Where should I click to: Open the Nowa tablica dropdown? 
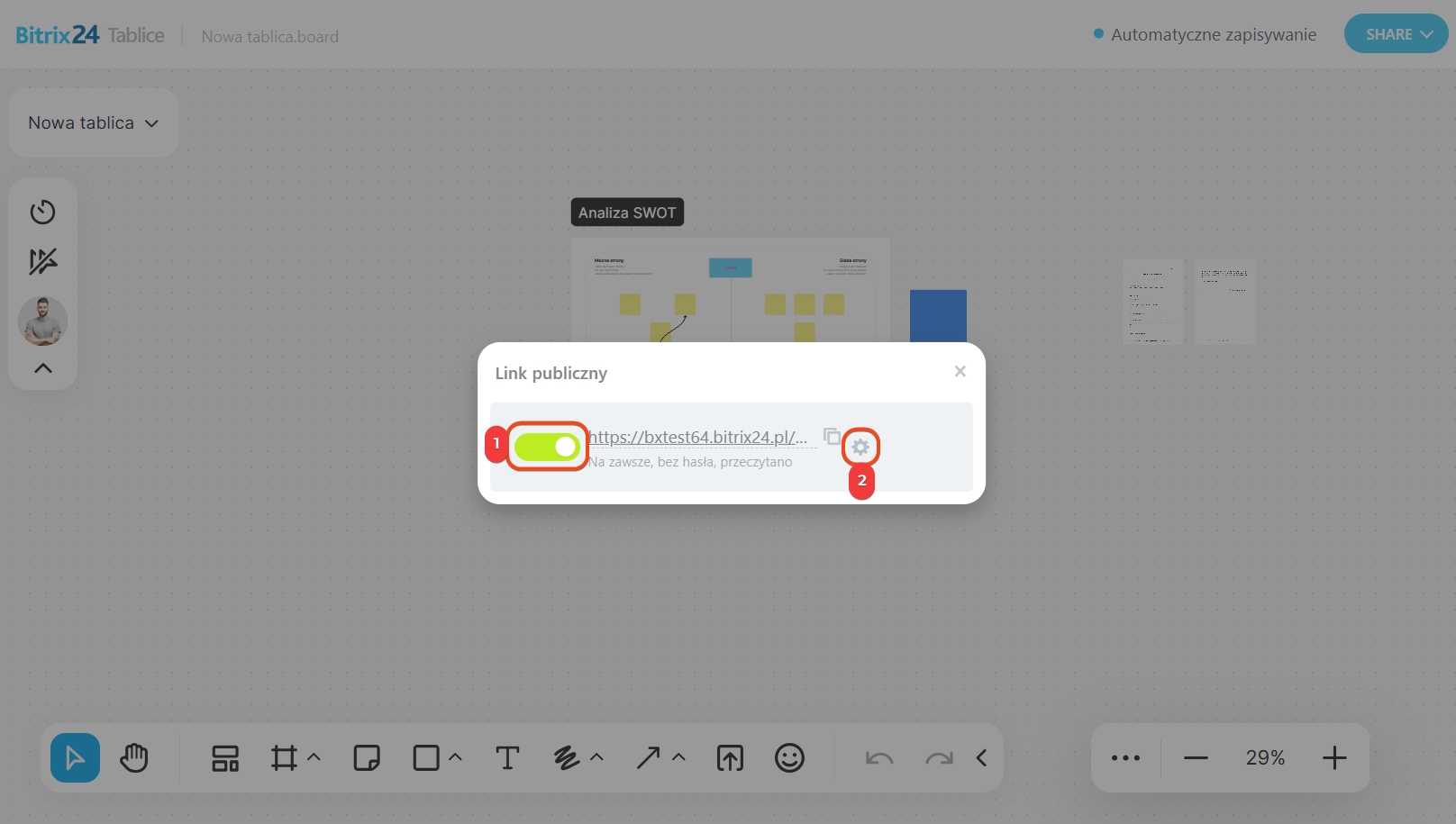[x=94, y=122]
